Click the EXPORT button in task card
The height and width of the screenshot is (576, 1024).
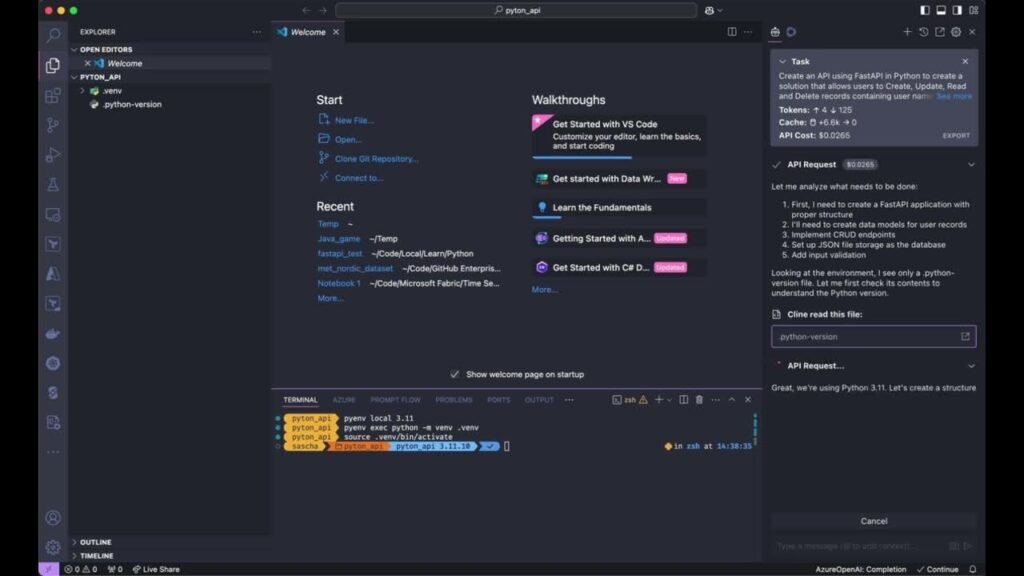point(956,136)
